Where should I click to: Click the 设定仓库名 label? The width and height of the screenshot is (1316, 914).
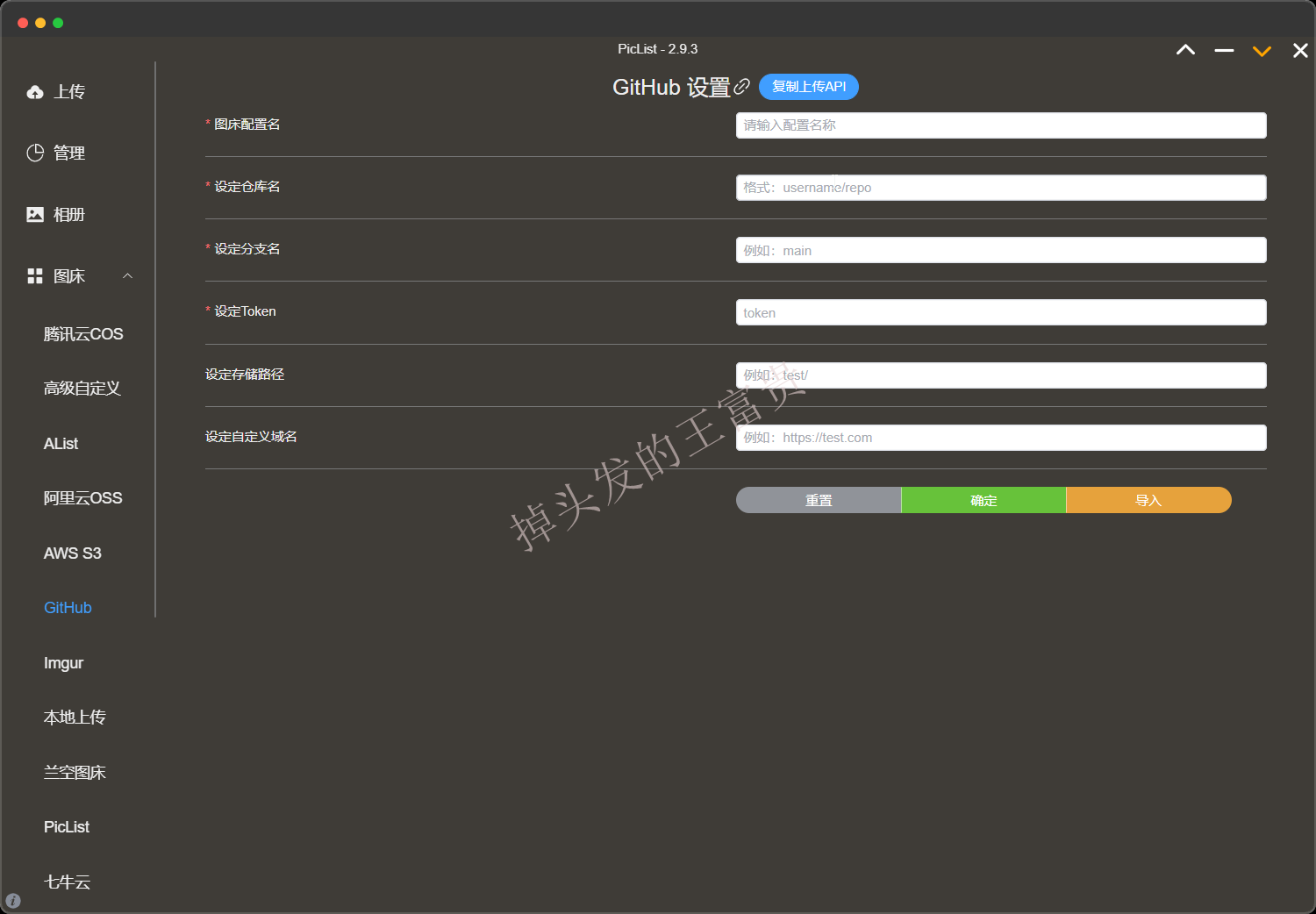(247, 187)
